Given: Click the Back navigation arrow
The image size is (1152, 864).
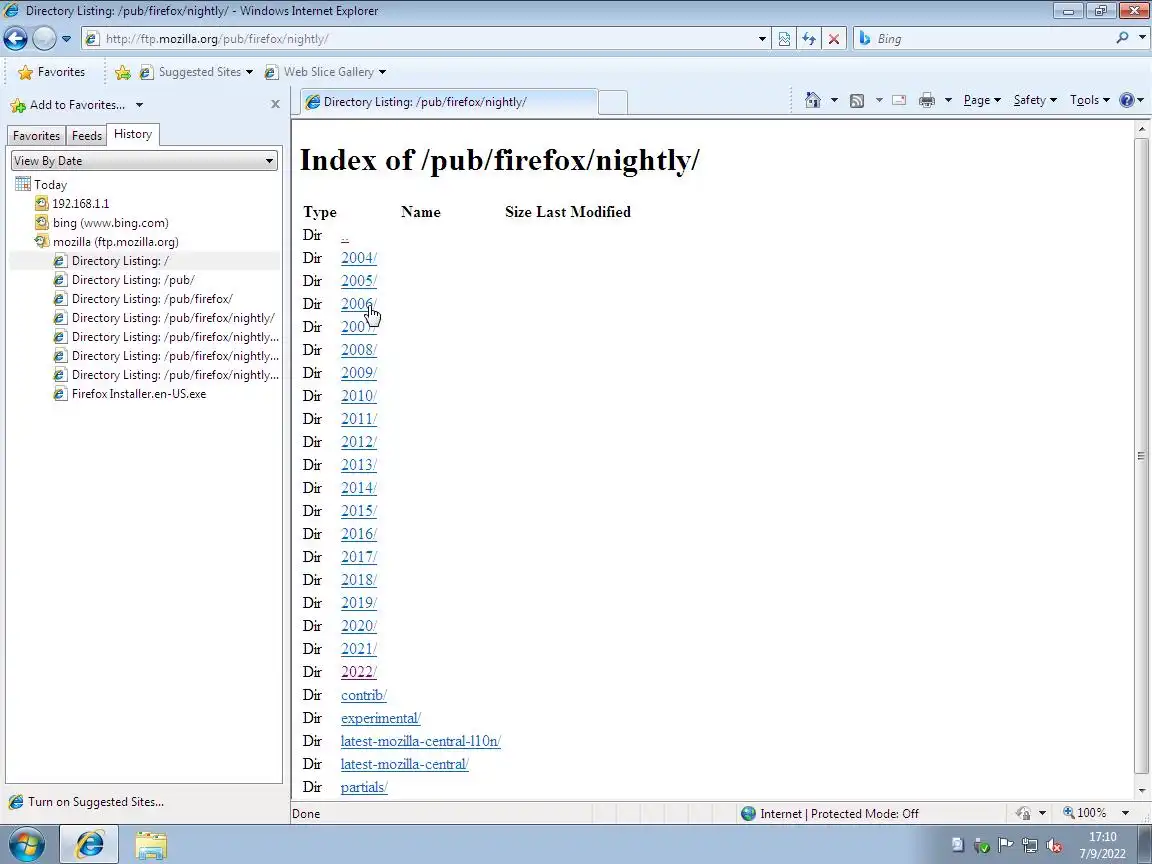Looking at the screenshot, I should coord(15,38).
